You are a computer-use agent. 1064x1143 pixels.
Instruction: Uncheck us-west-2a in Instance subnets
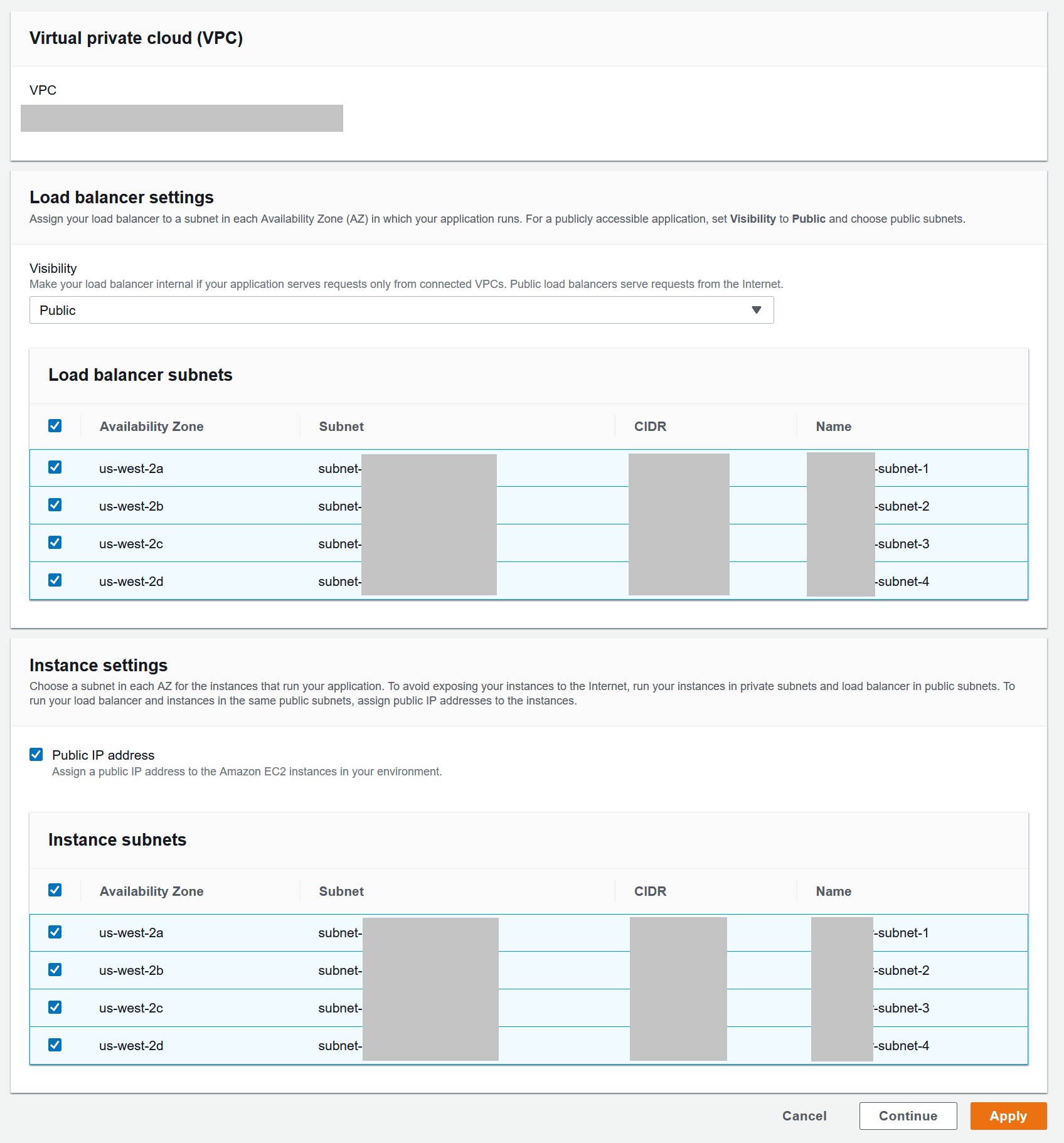point(55,932)
